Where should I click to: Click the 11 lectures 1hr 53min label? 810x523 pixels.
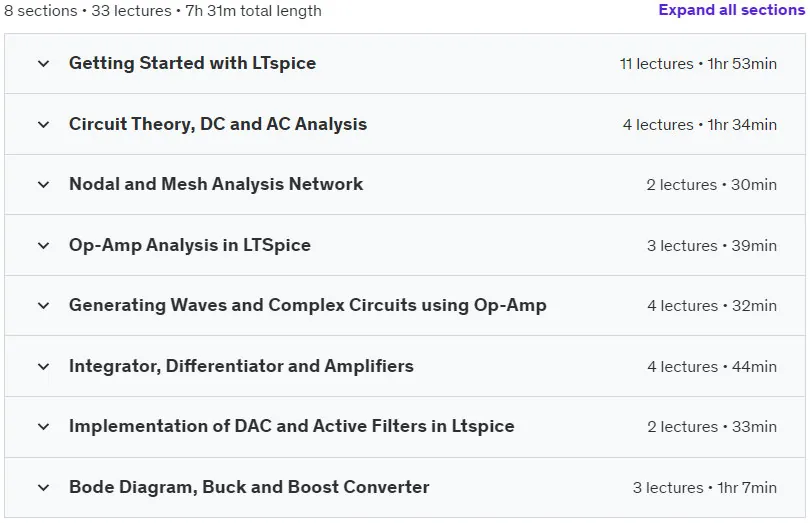point(698,64)
